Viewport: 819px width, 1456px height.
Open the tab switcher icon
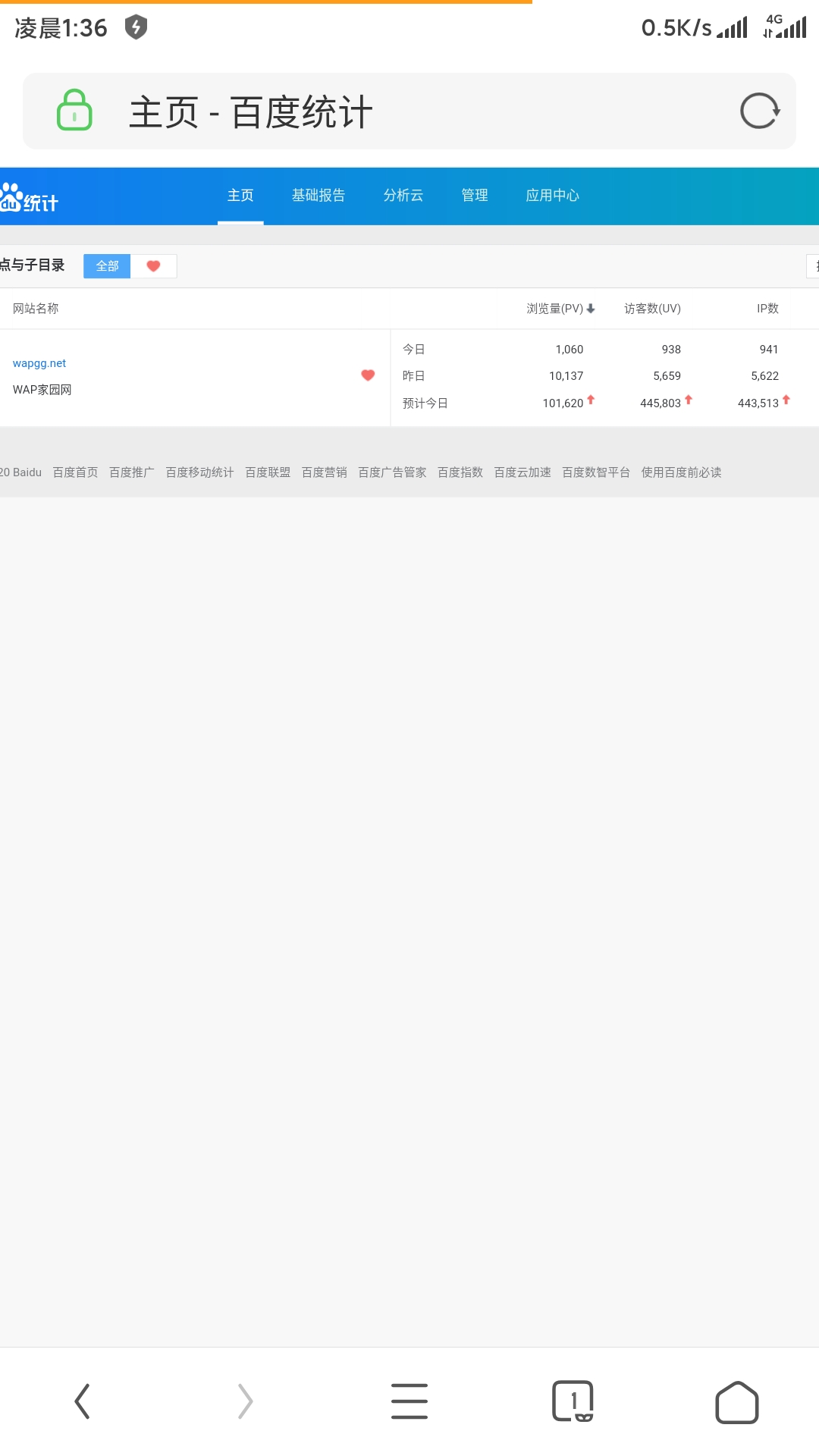573,1401
